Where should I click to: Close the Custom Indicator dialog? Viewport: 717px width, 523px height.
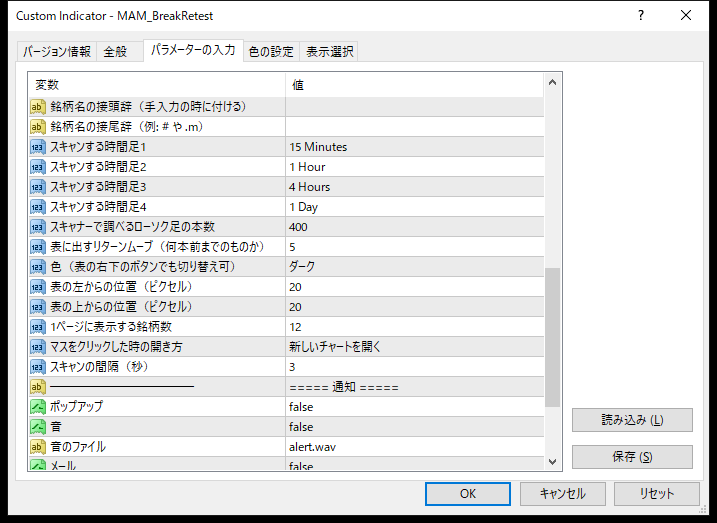coord(686,15)
